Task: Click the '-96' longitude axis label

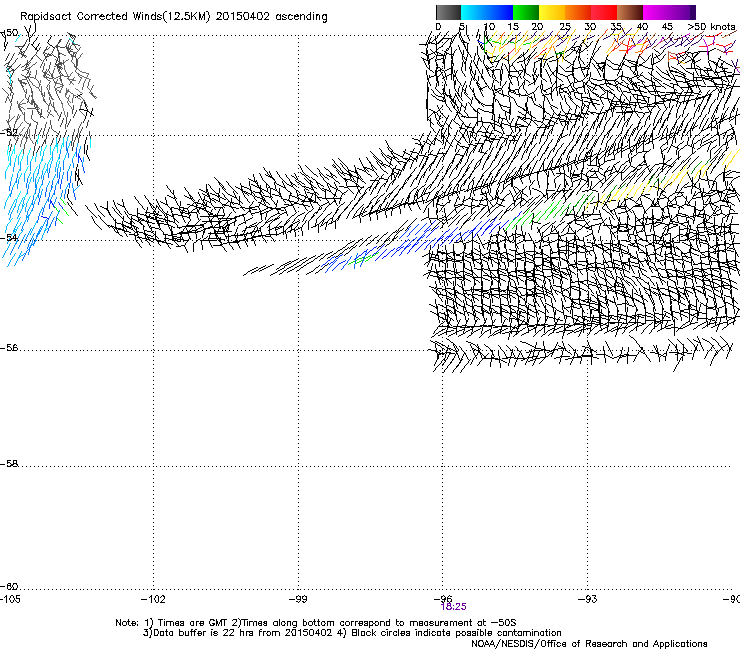Action: coord(443,599)
